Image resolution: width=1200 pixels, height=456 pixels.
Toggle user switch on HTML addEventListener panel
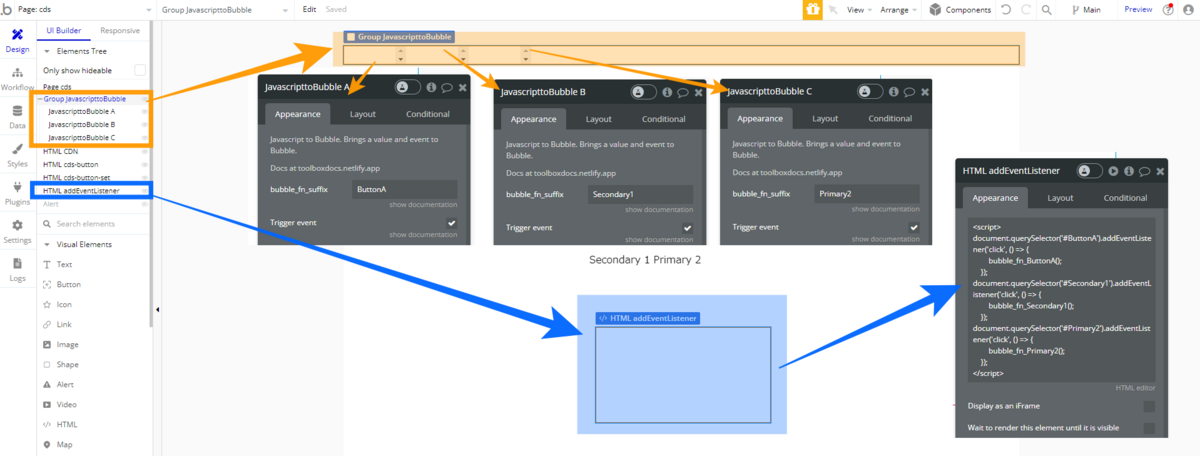pos(1090,170)
